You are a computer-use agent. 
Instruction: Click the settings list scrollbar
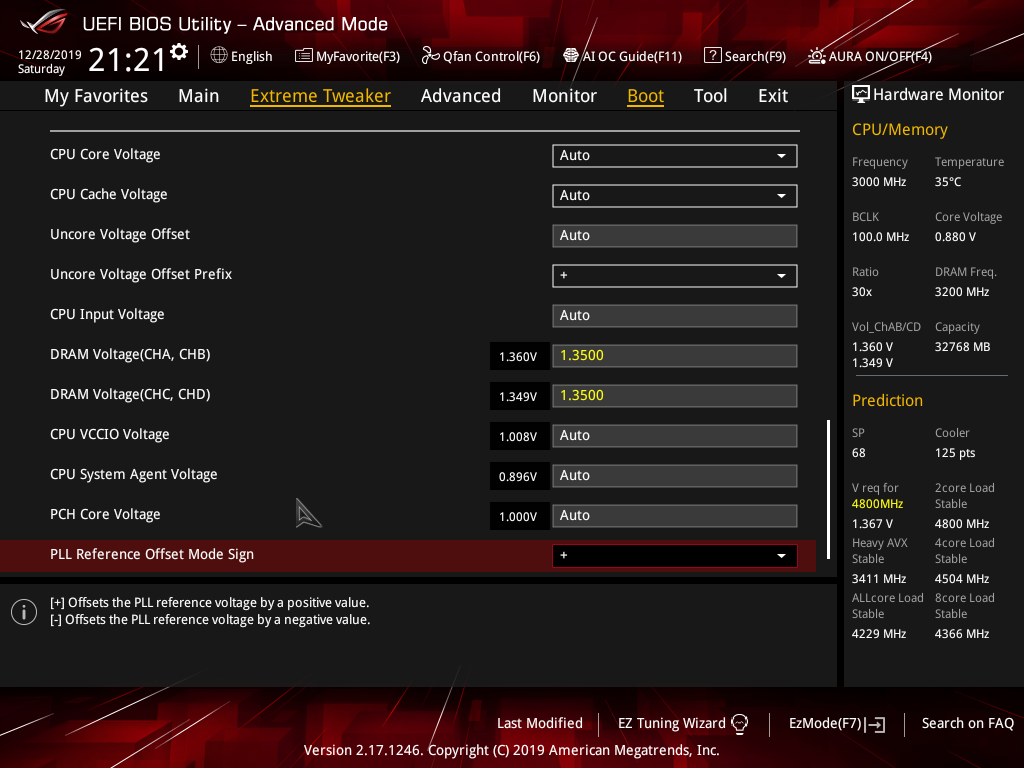pos(828,489)
